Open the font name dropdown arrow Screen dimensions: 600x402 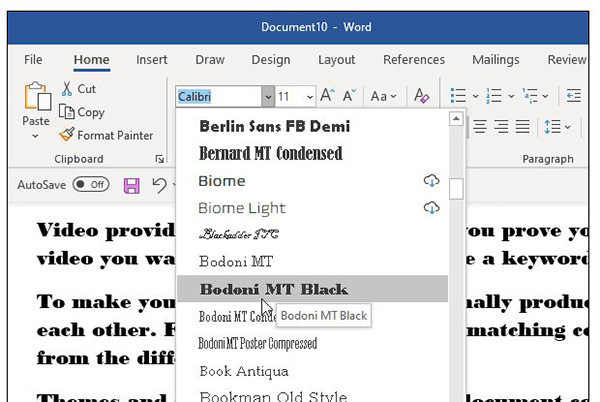pyautogui.click(x=268, y=97)
